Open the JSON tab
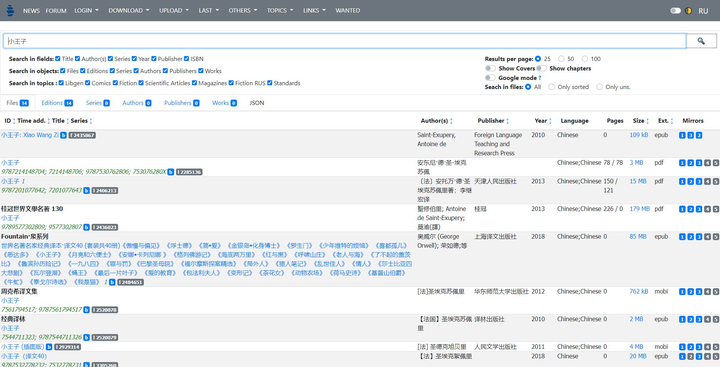Image resolution: width=720 pixels, height=367 pixels. click(257, 103)
